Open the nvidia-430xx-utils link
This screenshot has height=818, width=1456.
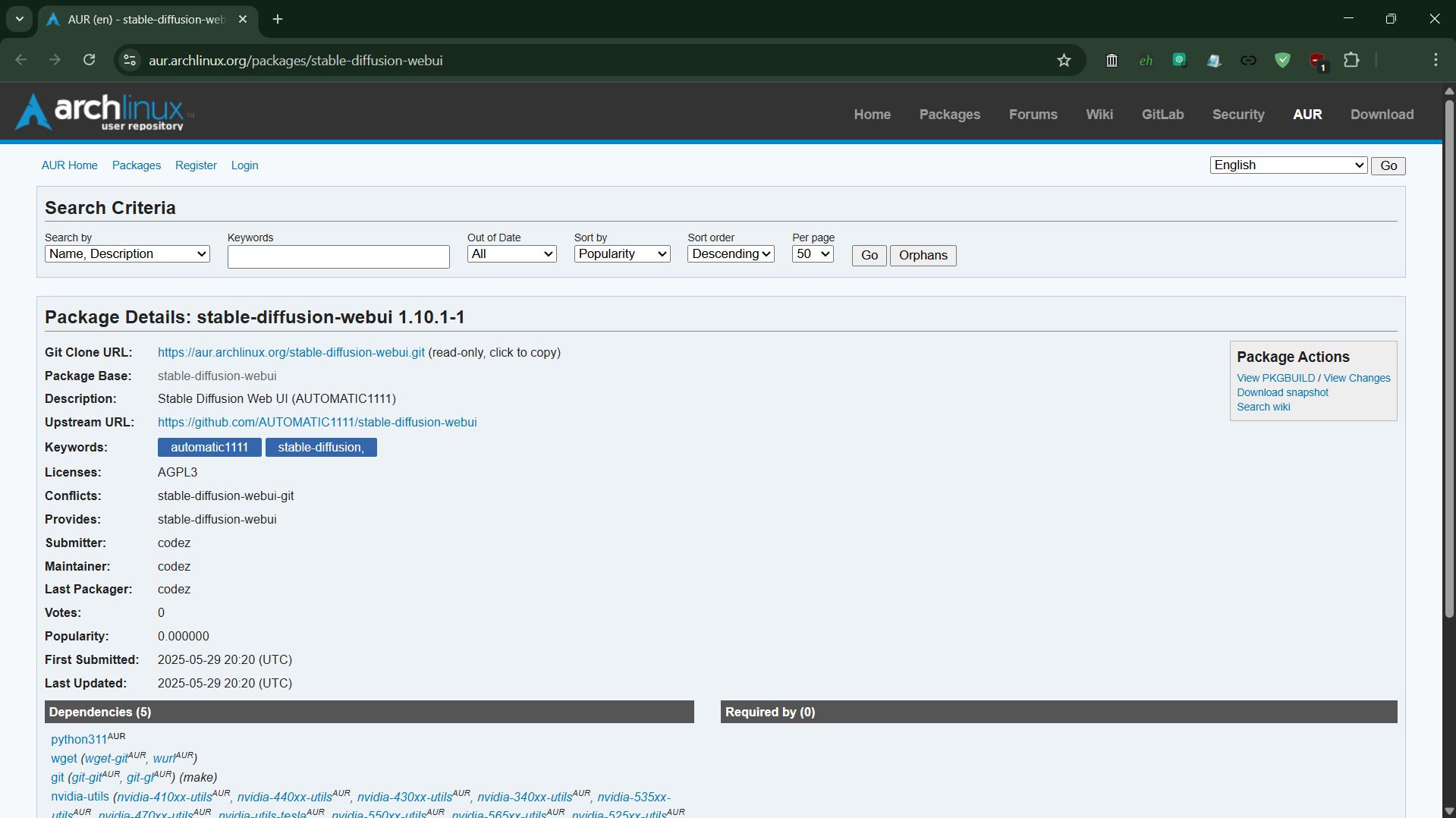coord(405,797)
